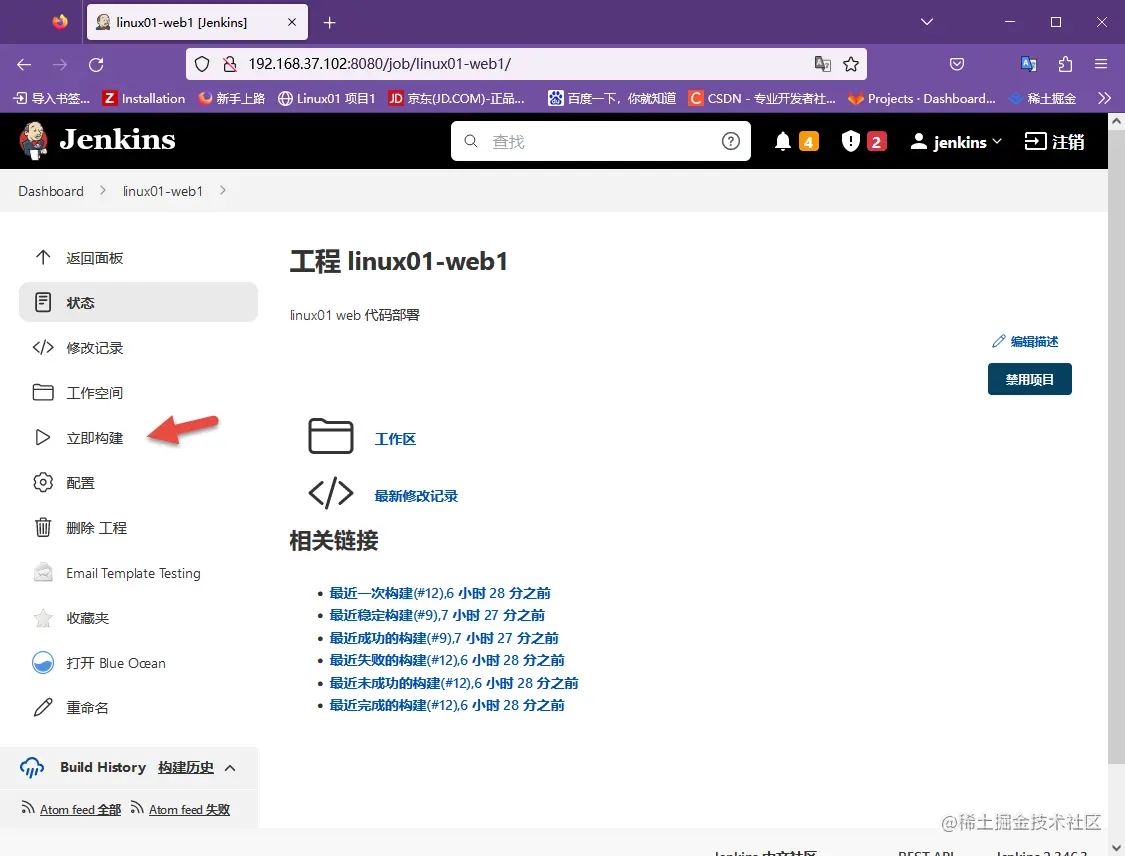
Task: Click the folder icon beside 工作空间
Action: coord(43,392)
